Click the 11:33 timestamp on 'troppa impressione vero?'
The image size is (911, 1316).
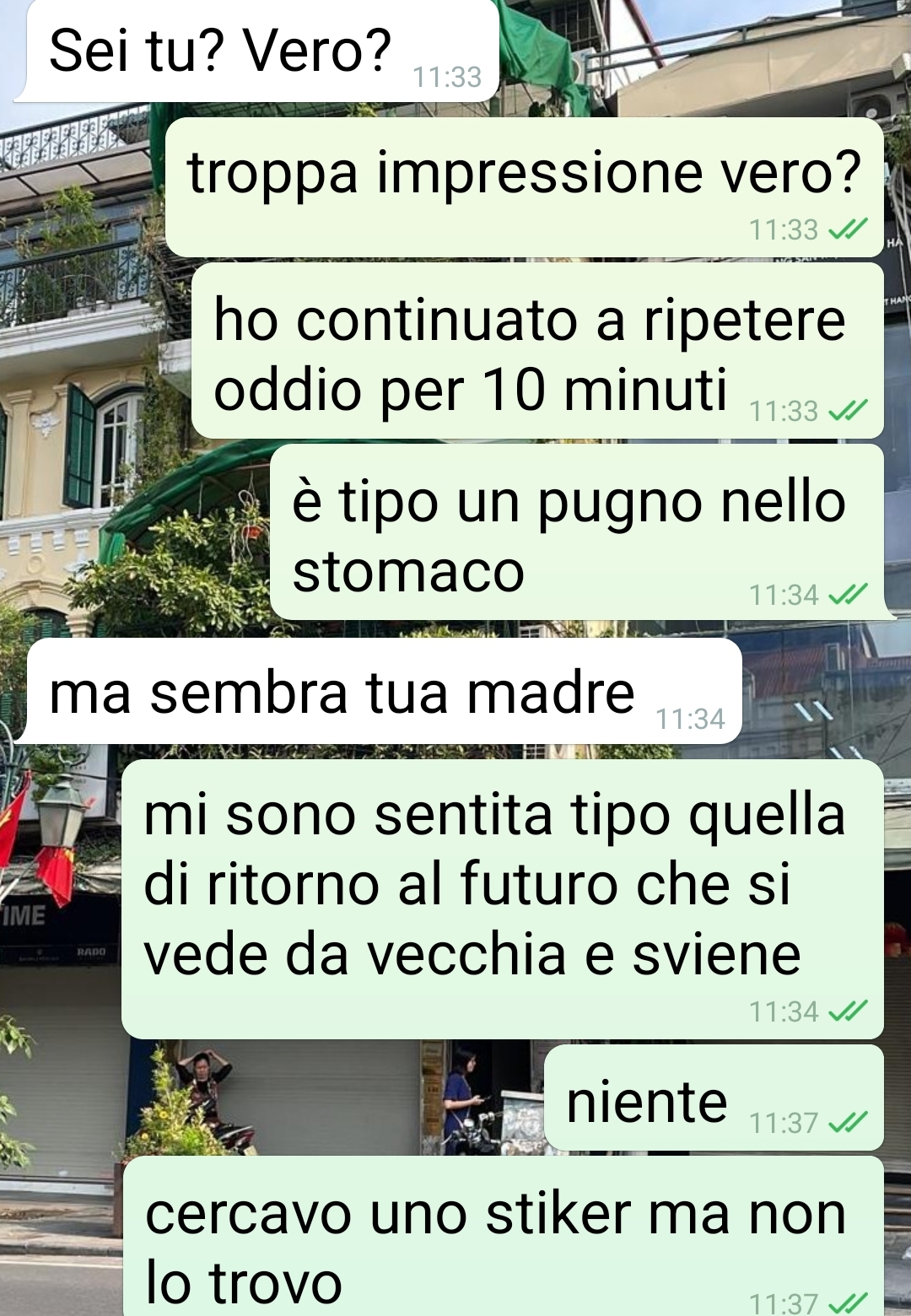(x=784, y=229)
